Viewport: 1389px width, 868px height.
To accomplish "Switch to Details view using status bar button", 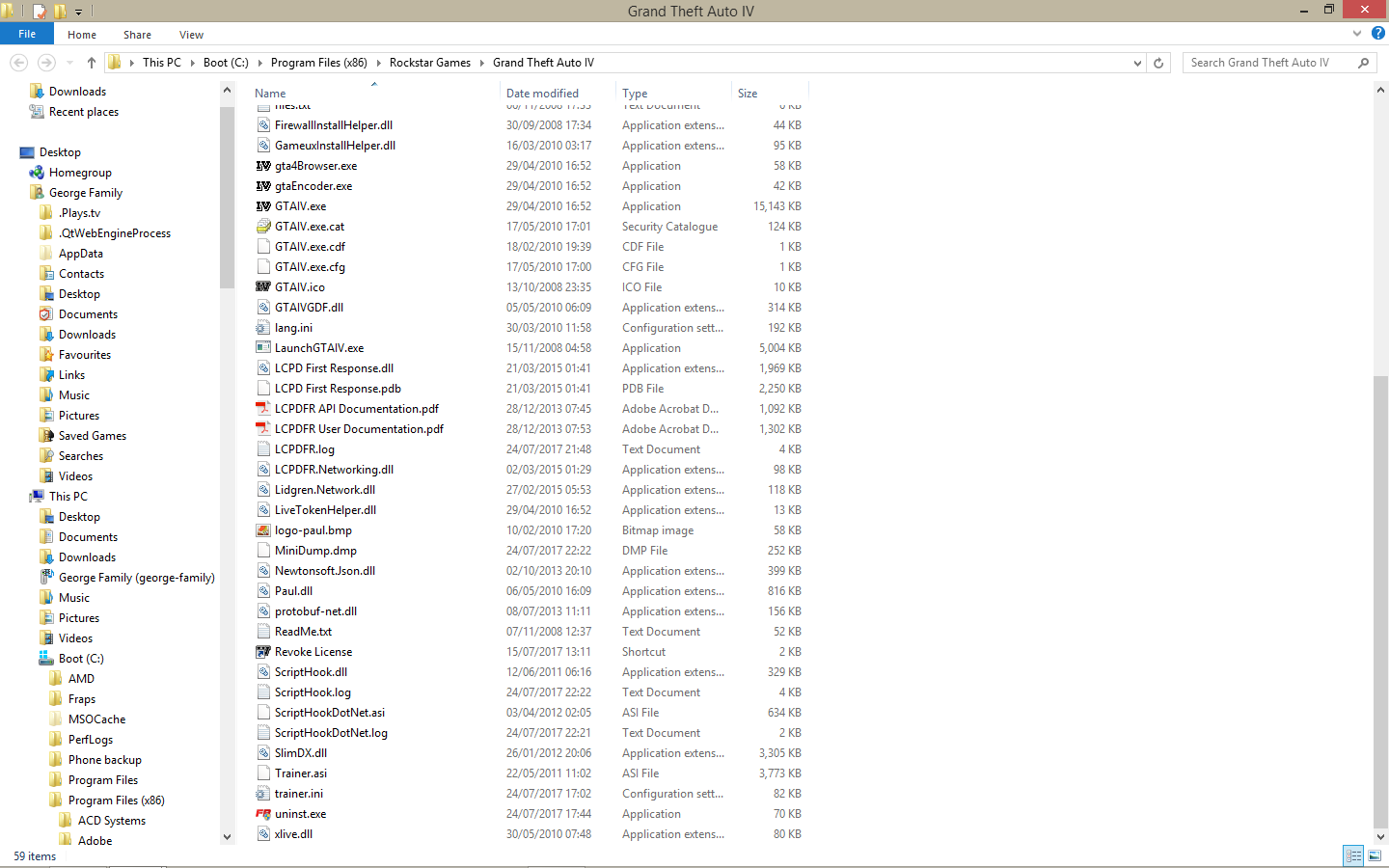I will click(1353, 856).
